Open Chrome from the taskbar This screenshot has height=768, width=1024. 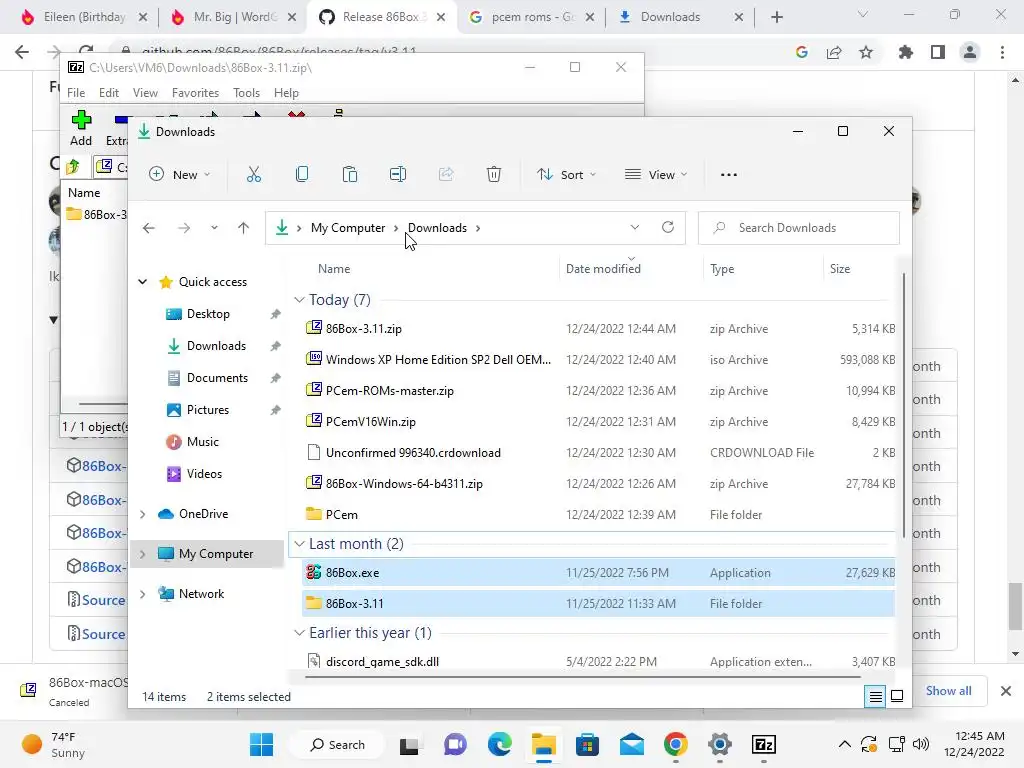(x=676, y=744)
